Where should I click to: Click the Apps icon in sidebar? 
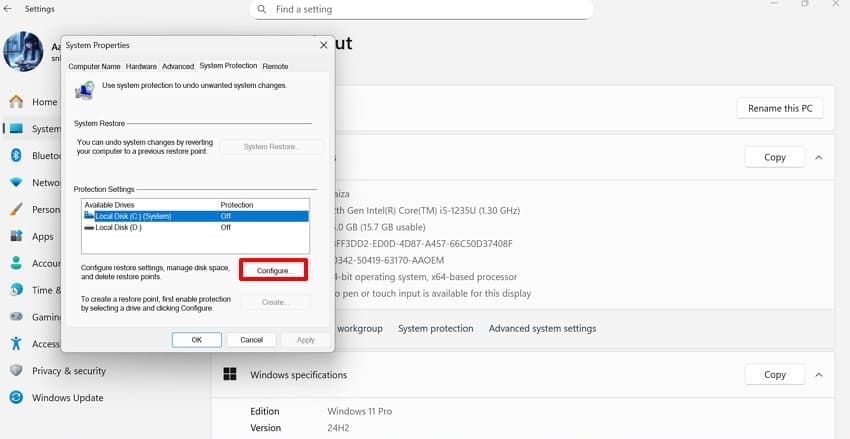coord(16,236)
